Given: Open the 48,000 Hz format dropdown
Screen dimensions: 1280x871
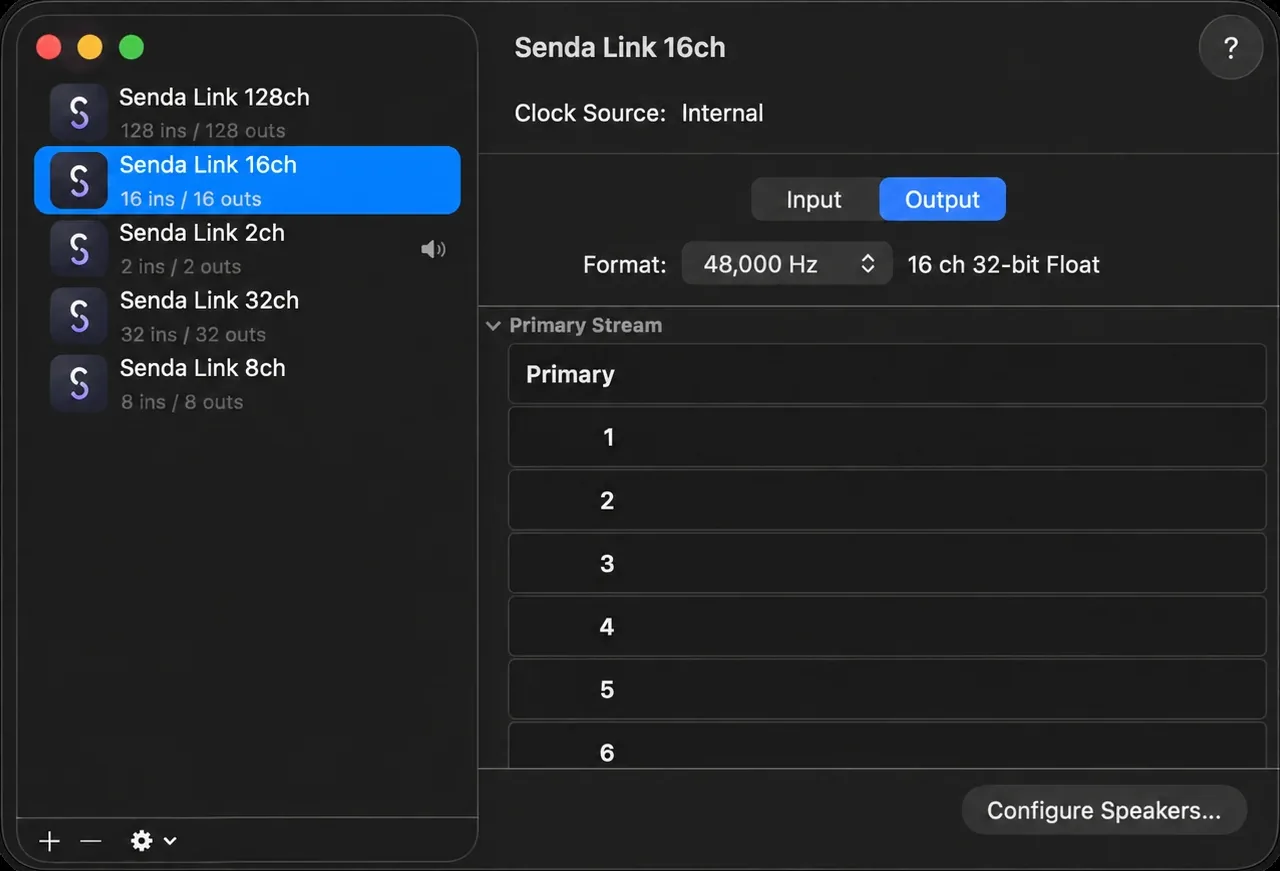Looking at the screenshot, I should (787, 264).
